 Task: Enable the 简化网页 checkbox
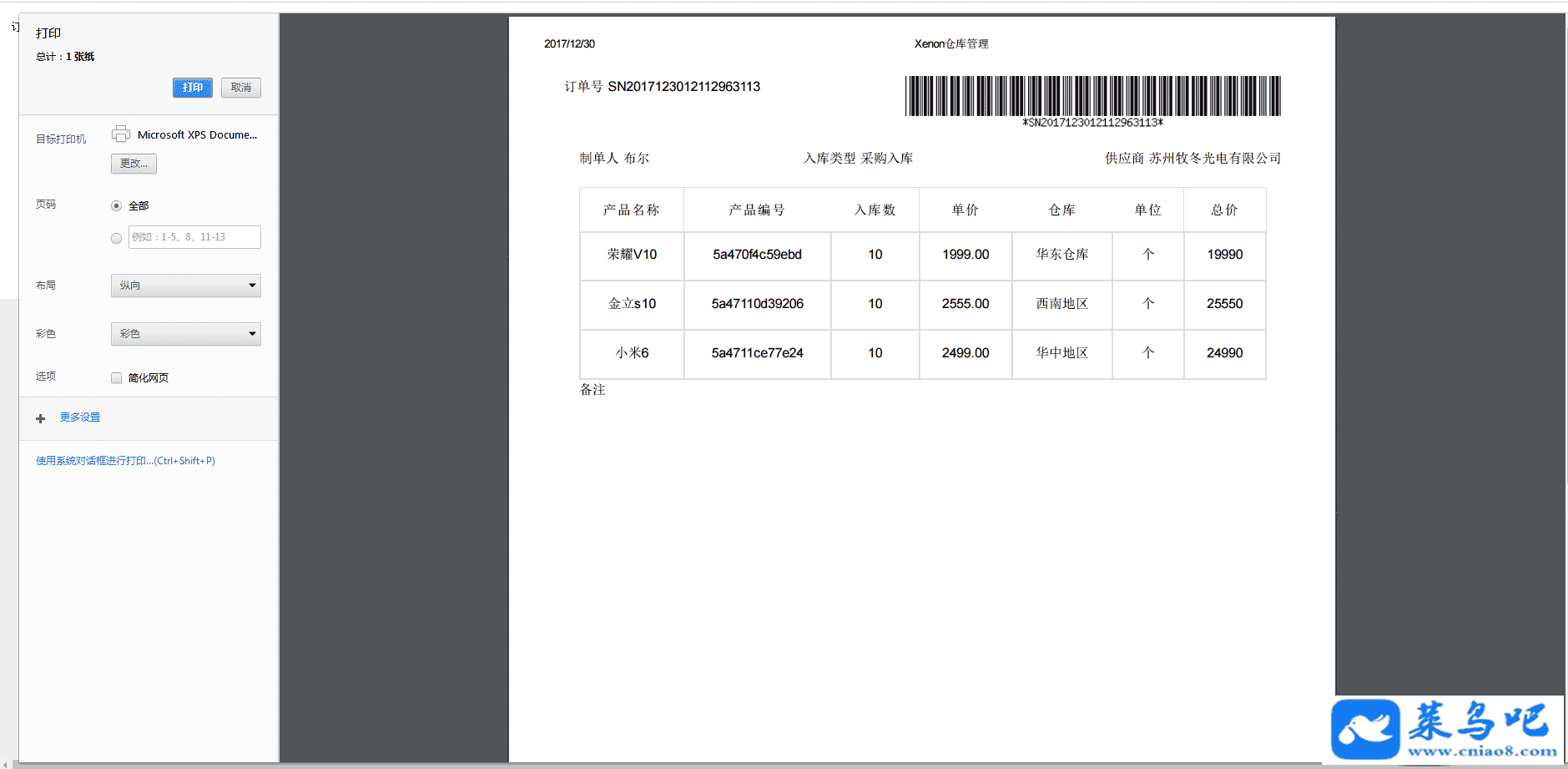coord(117,378)
